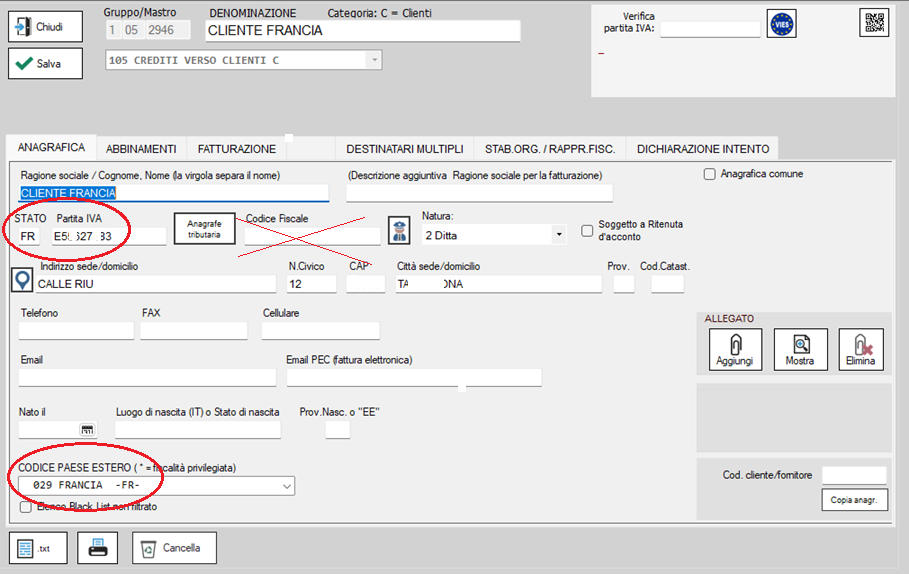Click the map pin address locator icon
This screenshot has height=574, width=909.
coord(22,279)
